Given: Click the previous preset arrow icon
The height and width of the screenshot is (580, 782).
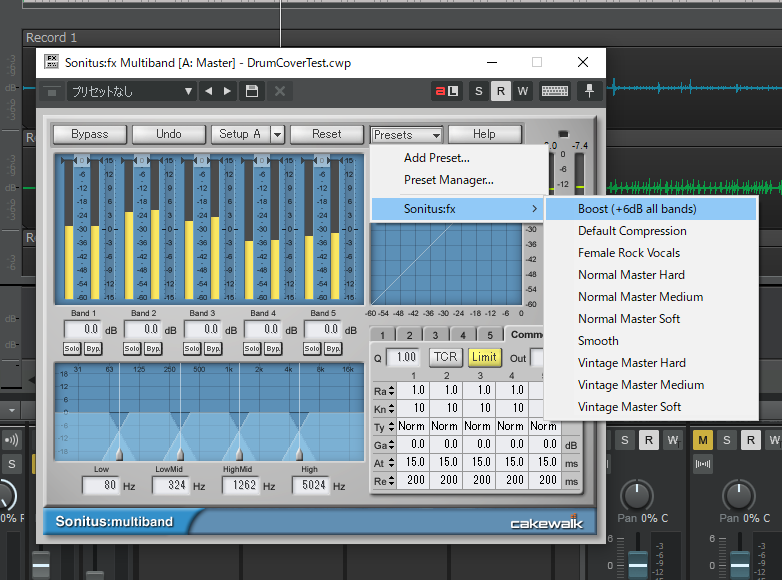Looking at the screenshot, I should point(208,91).
